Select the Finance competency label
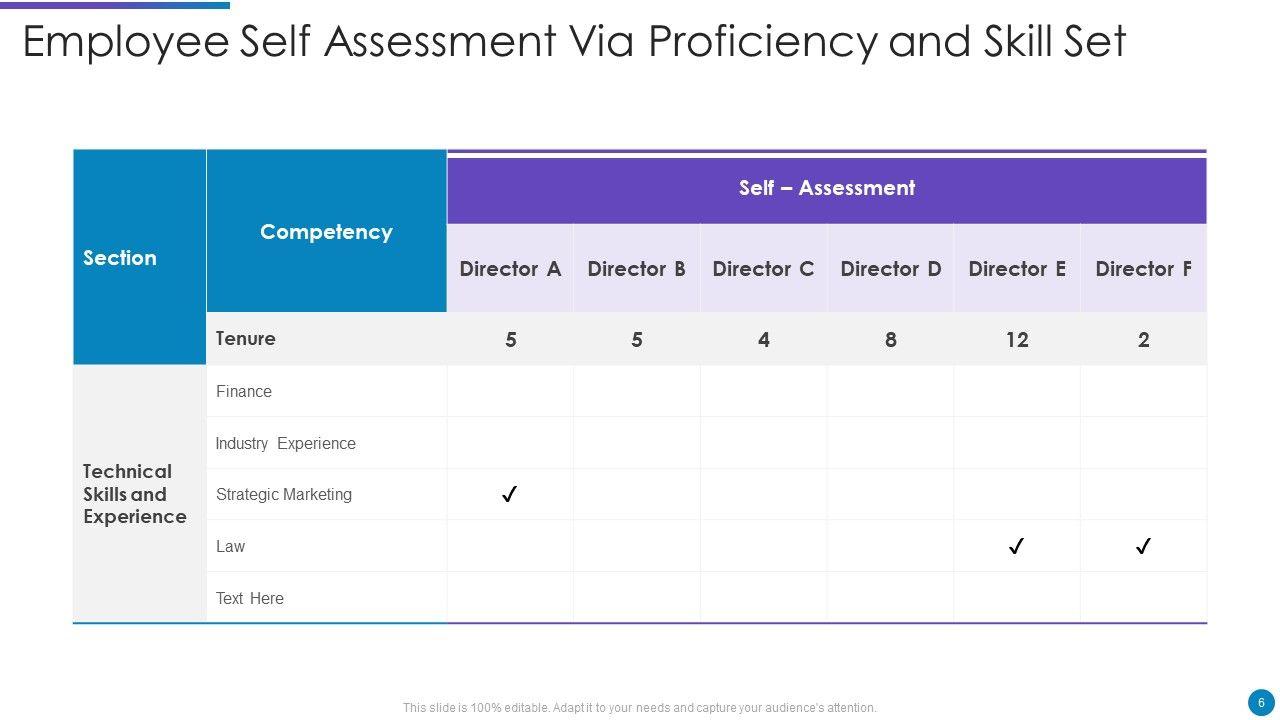The width and height of the screenshot is (1280, 720). tap(244, 392)
